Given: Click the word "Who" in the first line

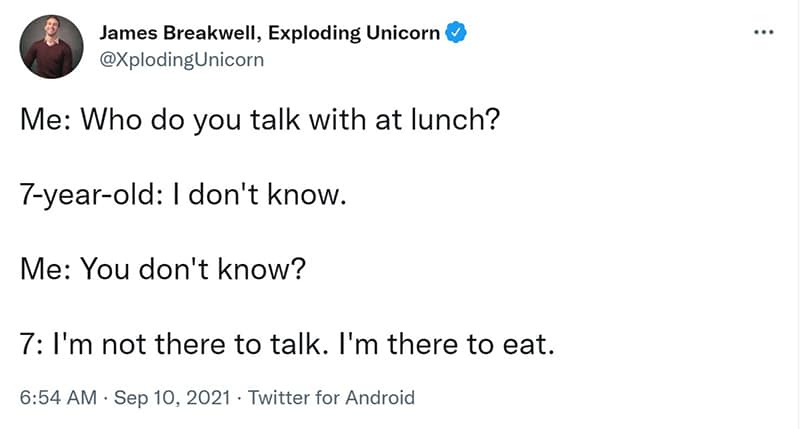Looking at the screenshot, I should 111,120.
